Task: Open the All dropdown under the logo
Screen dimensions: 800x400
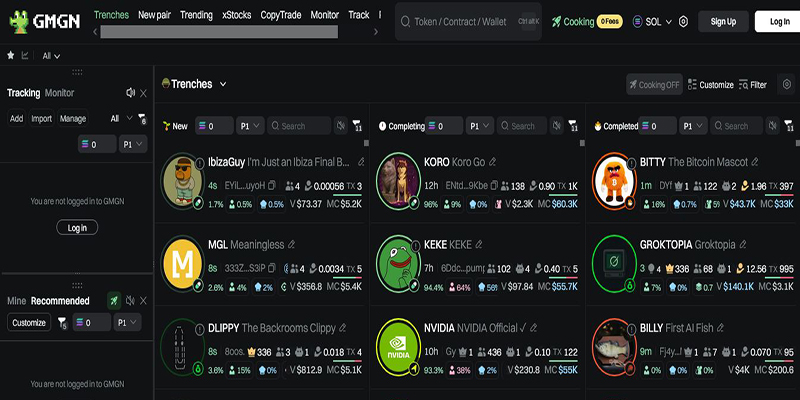Action: pos(51,56)
